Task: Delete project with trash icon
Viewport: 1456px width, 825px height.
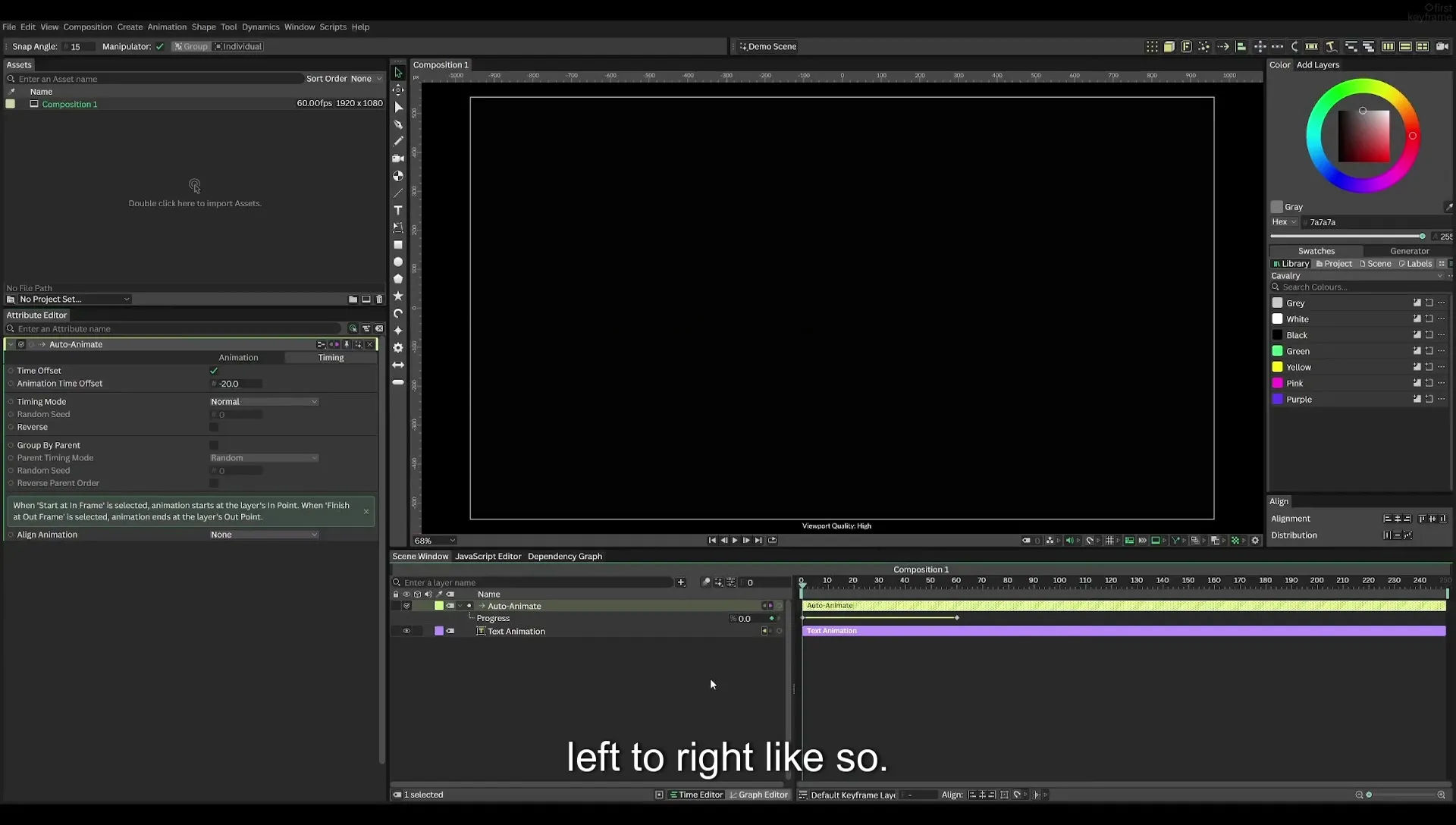Action: click(x=379, y=300)
